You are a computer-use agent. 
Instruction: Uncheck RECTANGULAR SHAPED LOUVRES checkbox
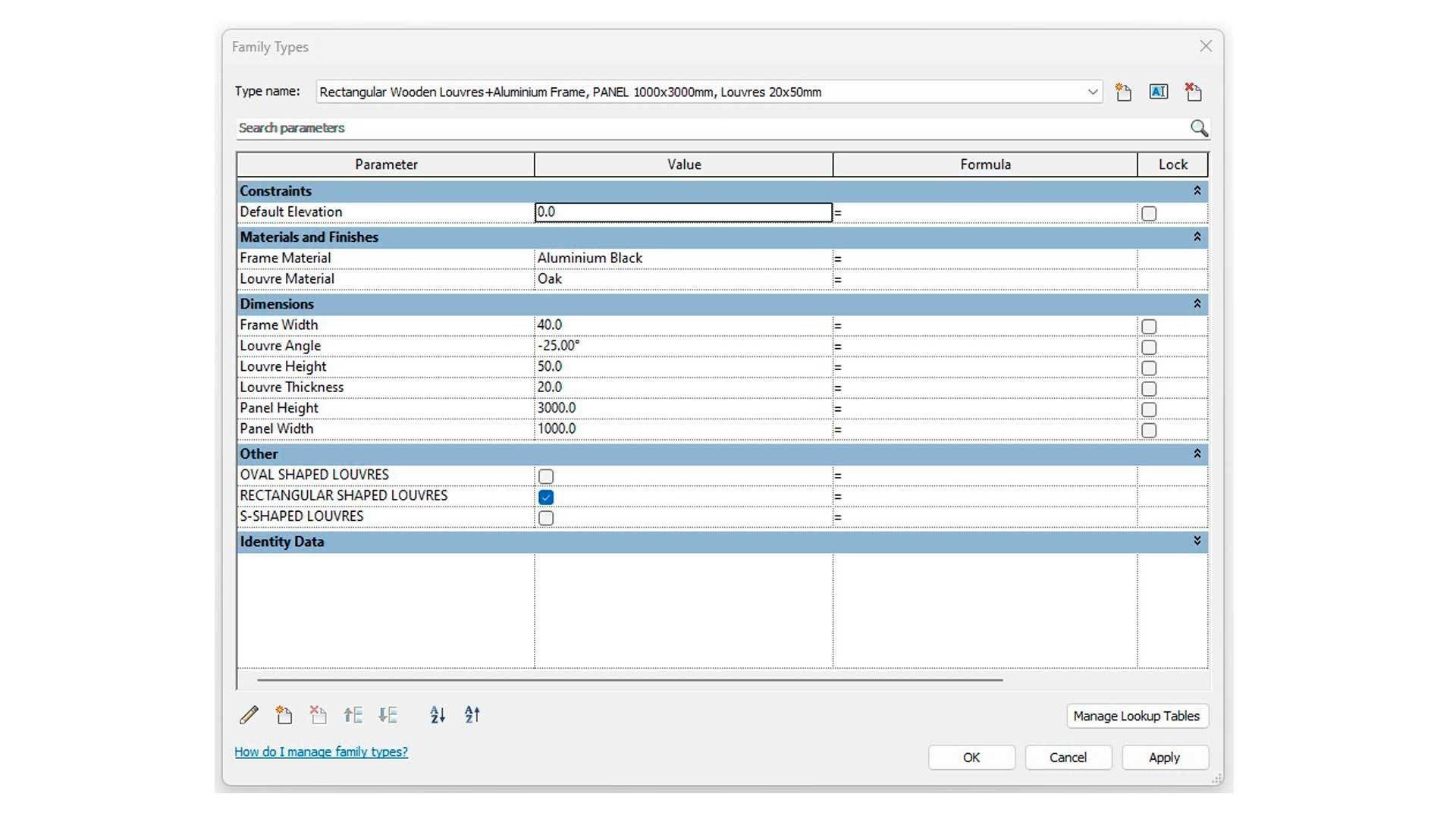(546, 497)
